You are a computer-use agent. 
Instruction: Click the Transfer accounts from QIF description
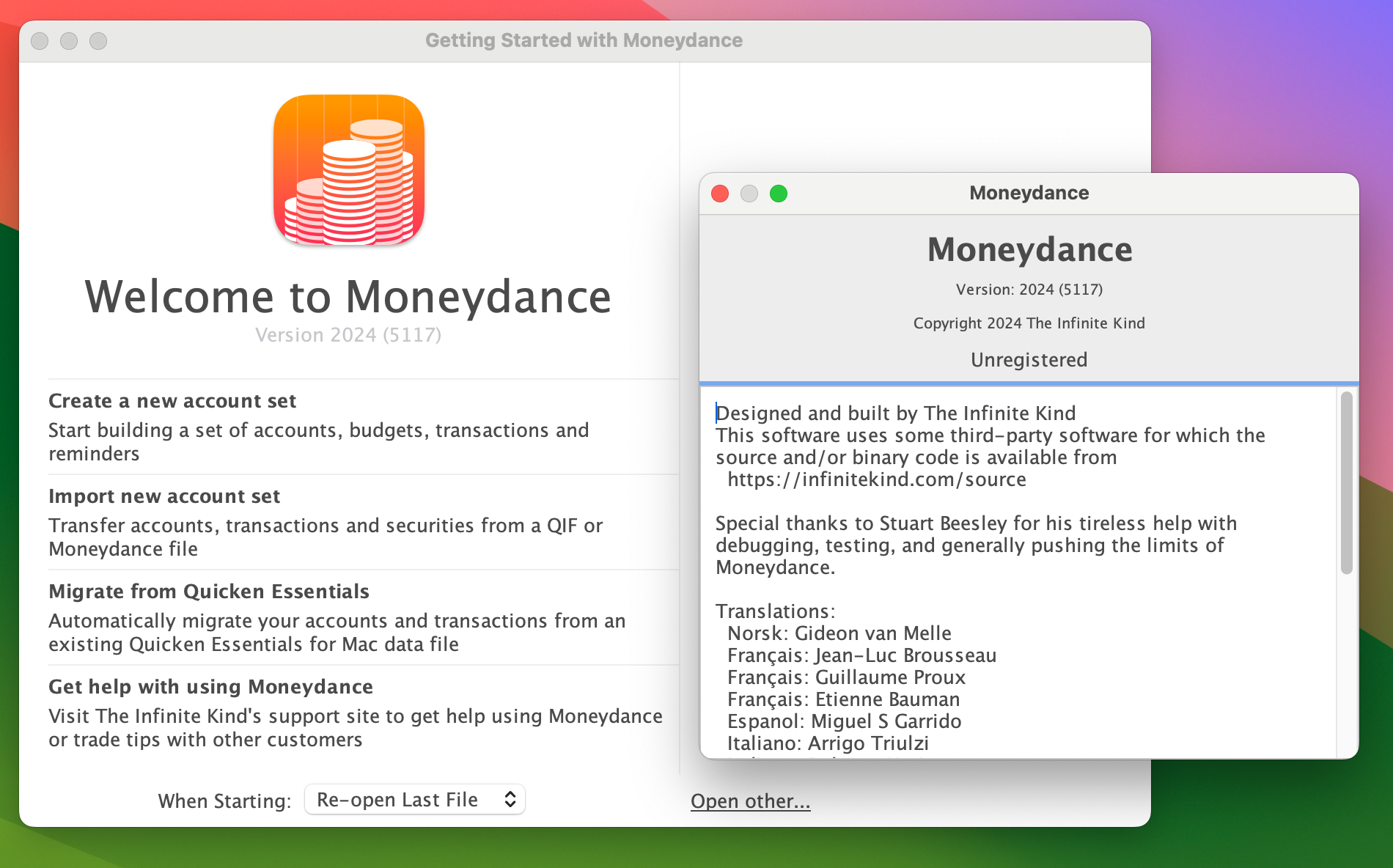click(x=326, y=537)
